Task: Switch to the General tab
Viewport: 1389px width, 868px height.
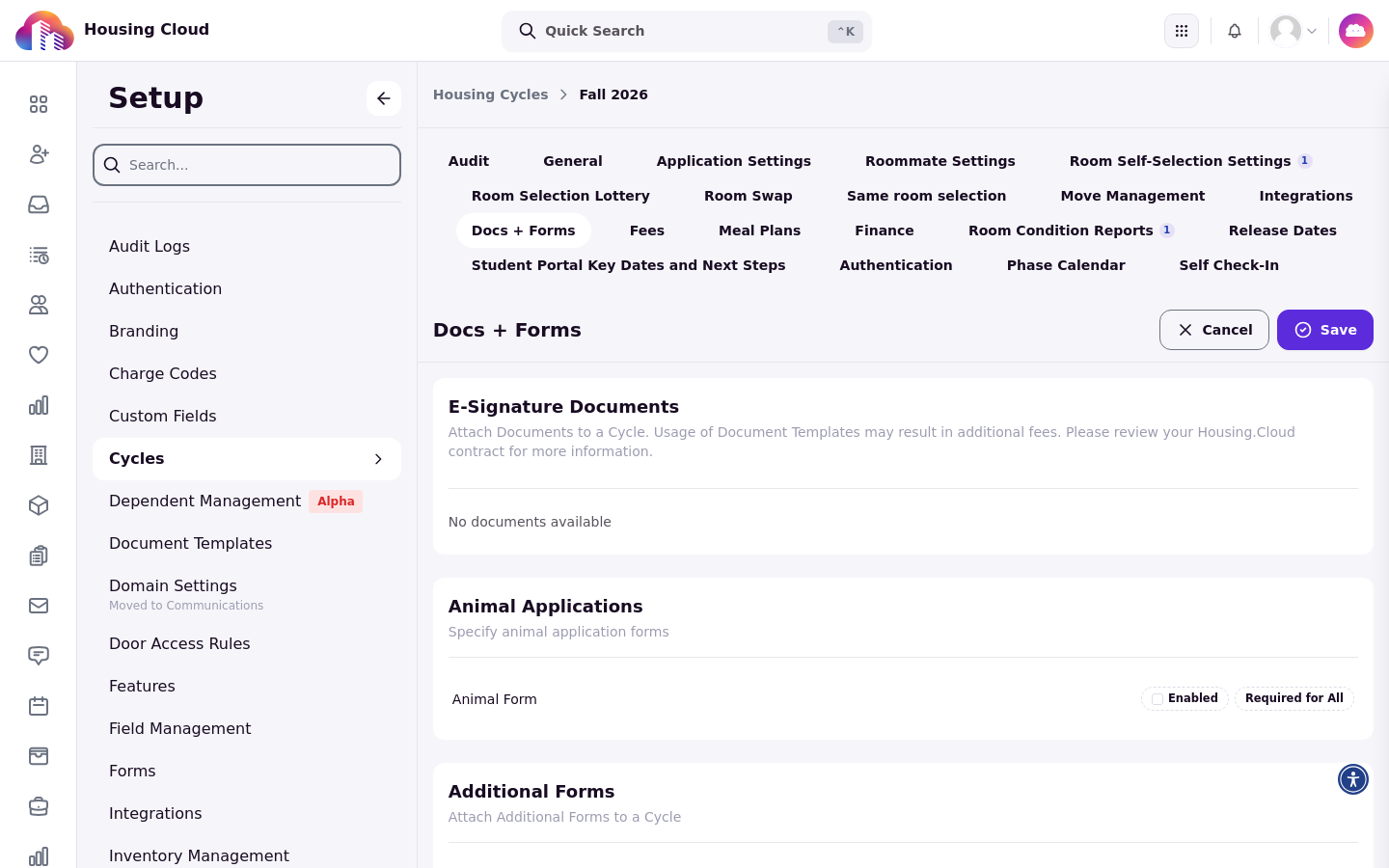Action: click(573, 161)
